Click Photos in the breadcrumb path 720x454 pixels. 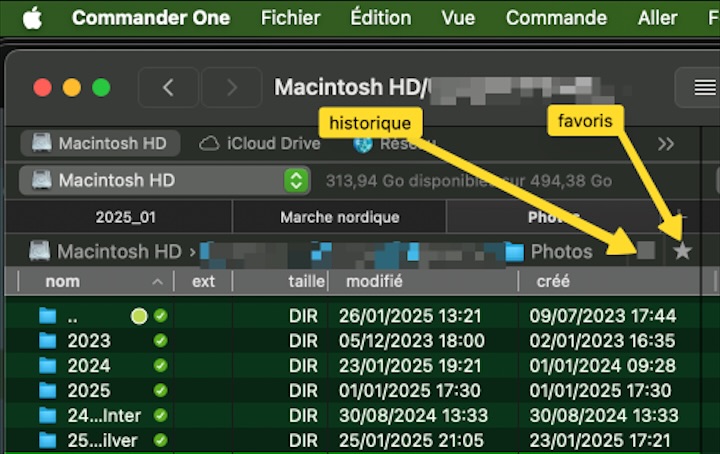tap(560, 251)
